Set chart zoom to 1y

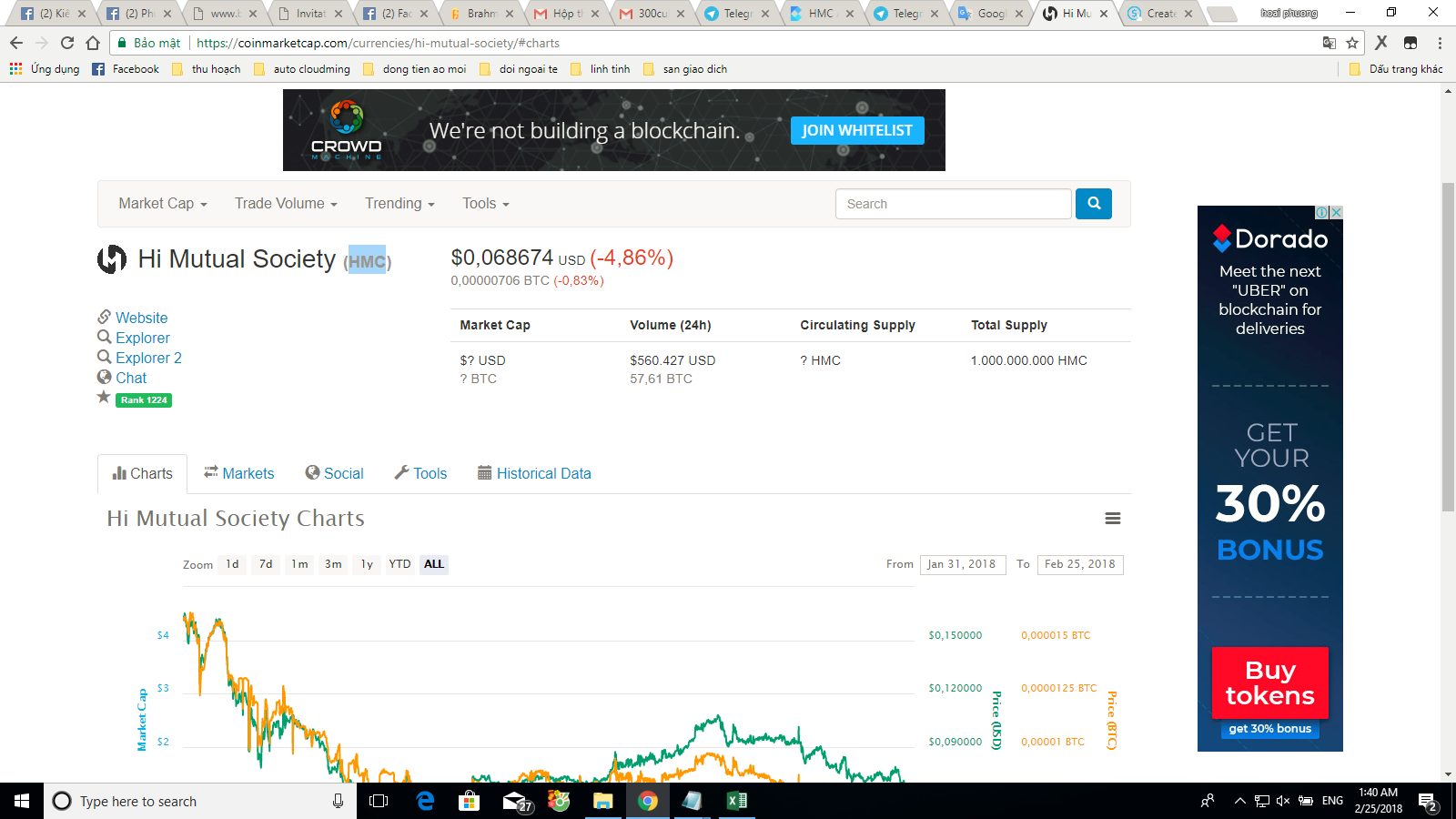367,564
